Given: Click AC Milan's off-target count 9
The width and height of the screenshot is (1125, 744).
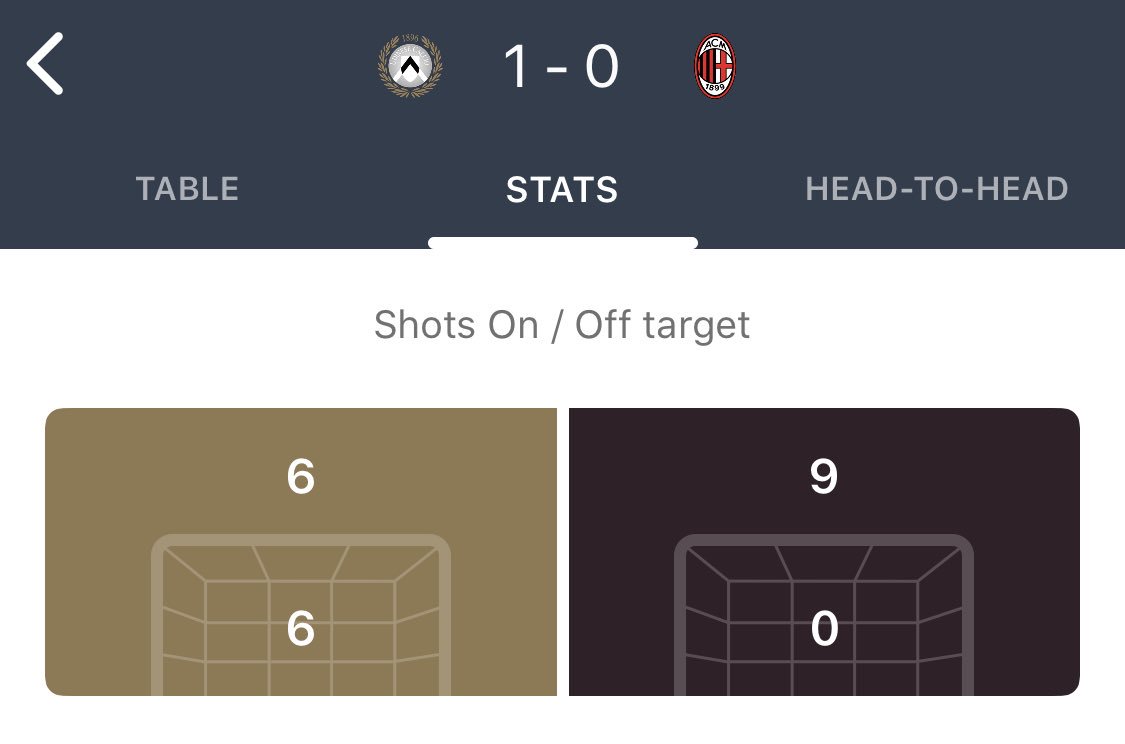Looking at the screenshot, I should (x=823, y=477).
